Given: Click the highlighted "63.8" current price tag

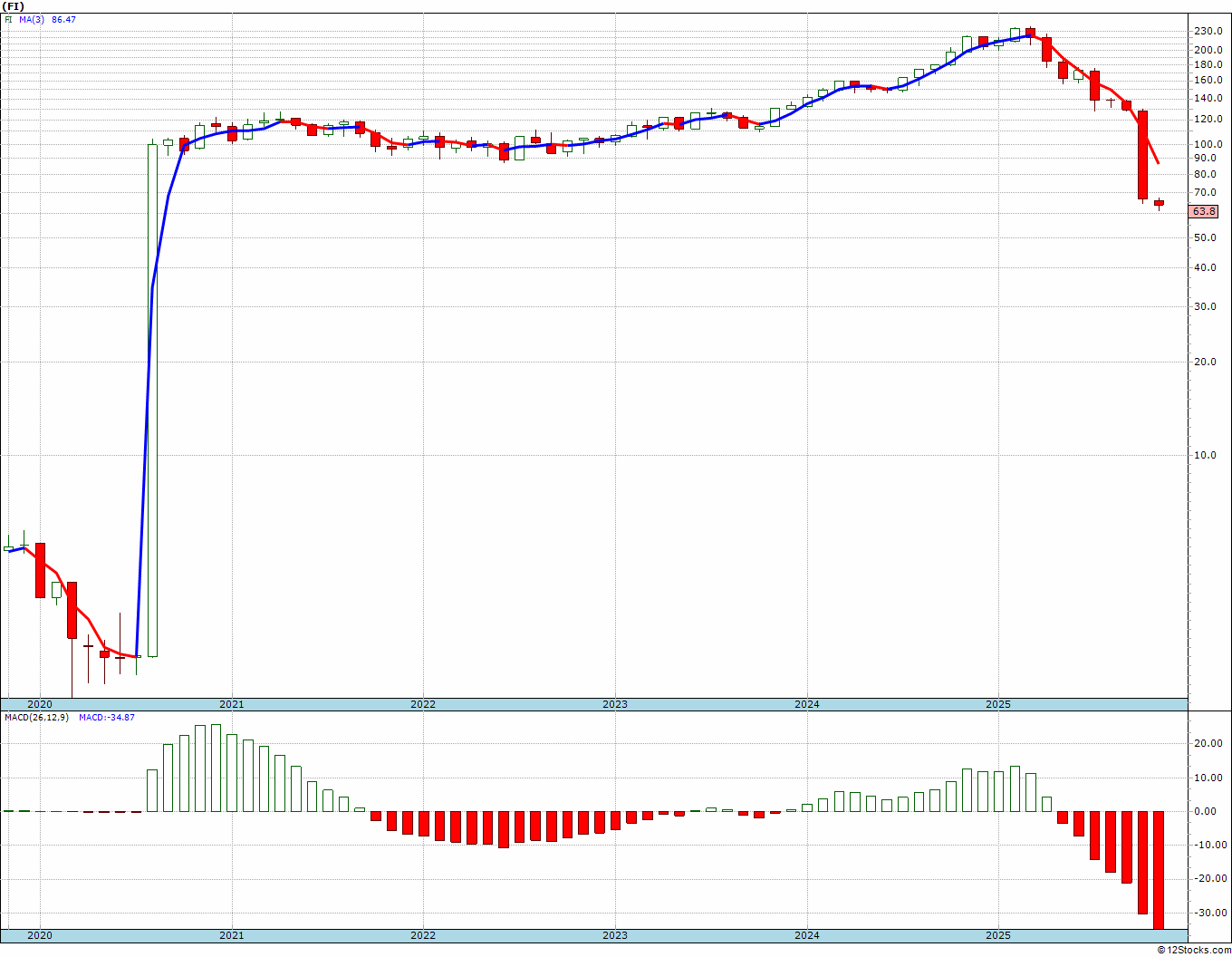Looking at the screenshot, I should (x=1204, y=211).
